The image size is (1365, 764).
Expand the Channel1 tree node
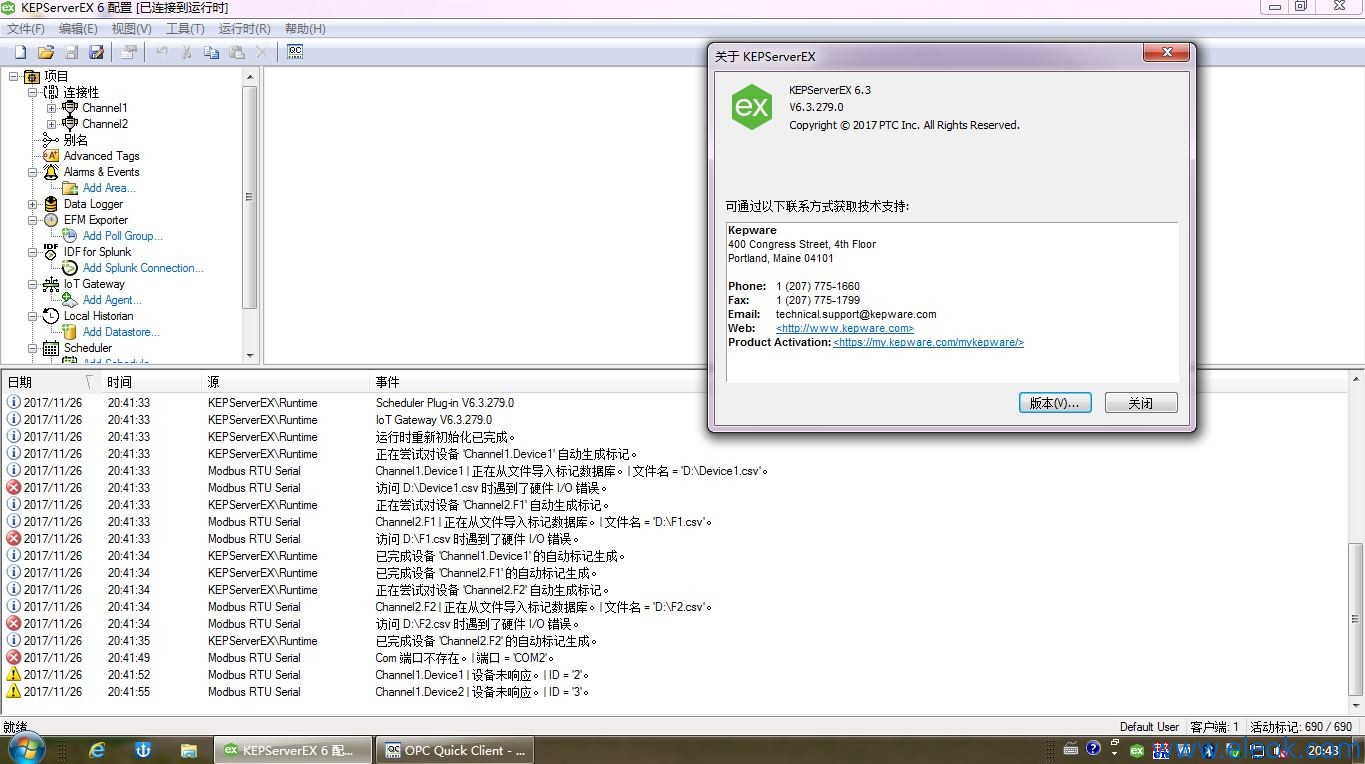pyautogui.click(x=52, y=108)
